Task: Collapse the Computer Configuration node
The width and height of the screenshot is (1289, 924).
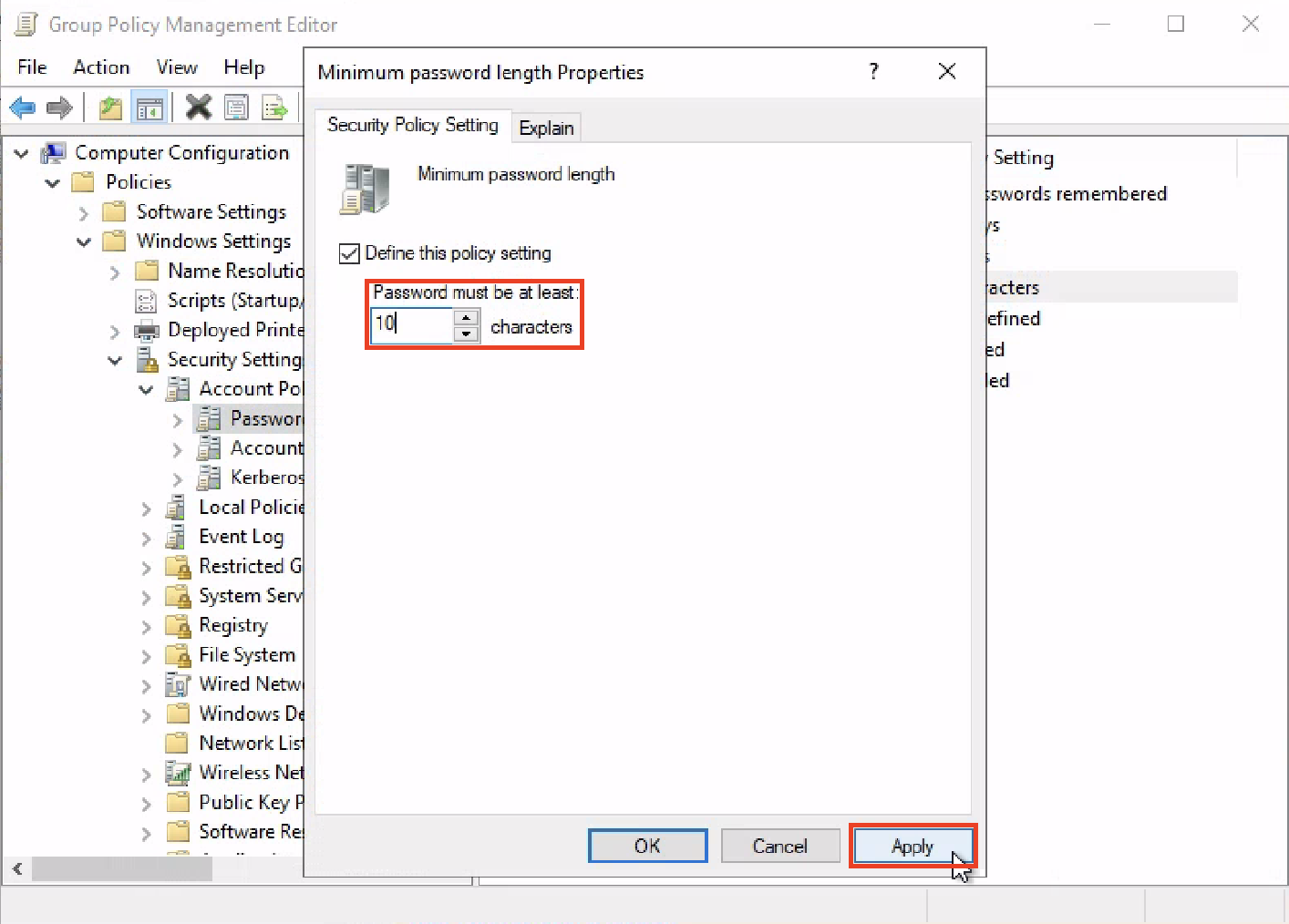Action: coord(22,153)
